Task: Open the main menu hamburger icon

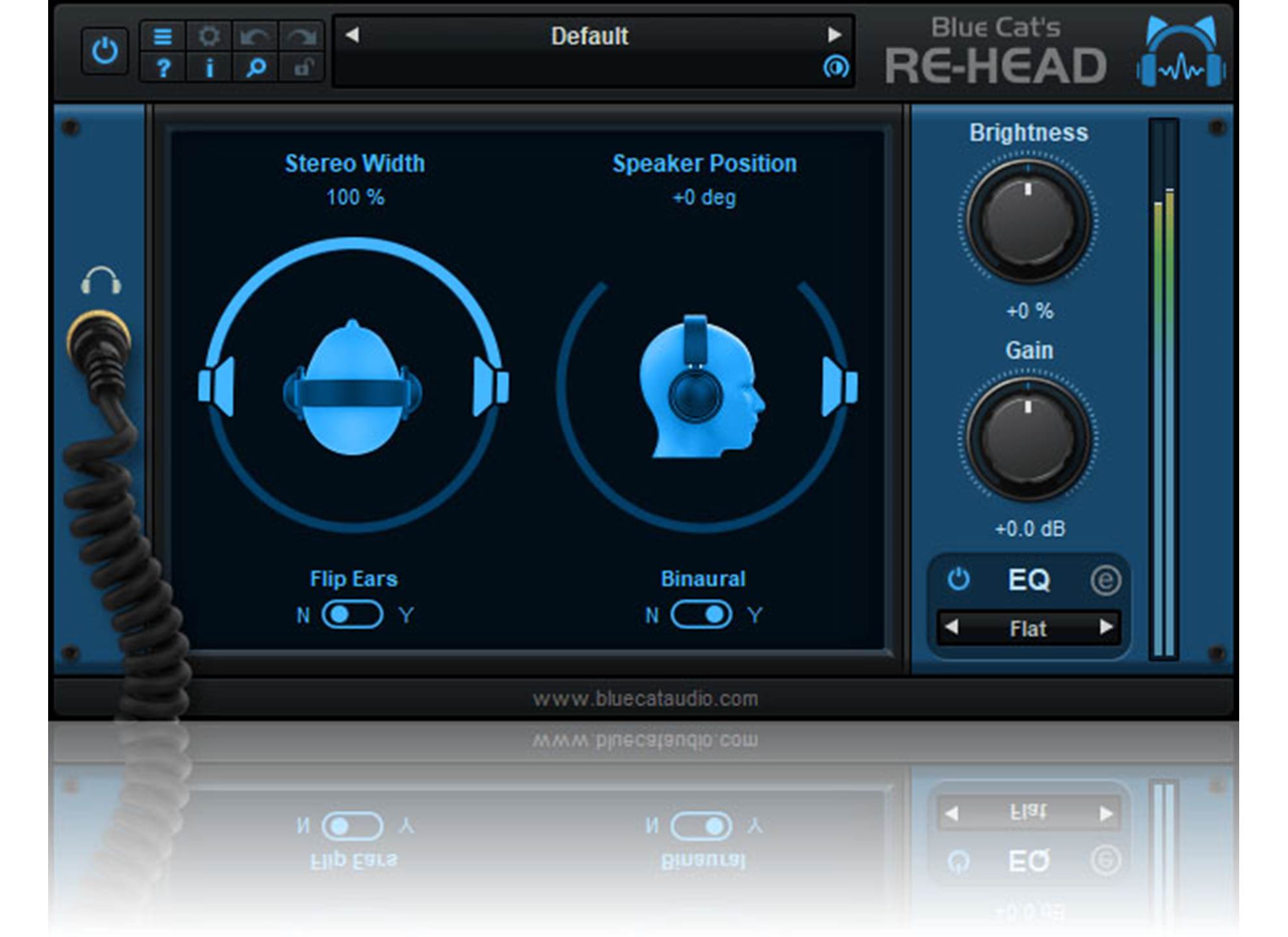Action: point(163,36)
